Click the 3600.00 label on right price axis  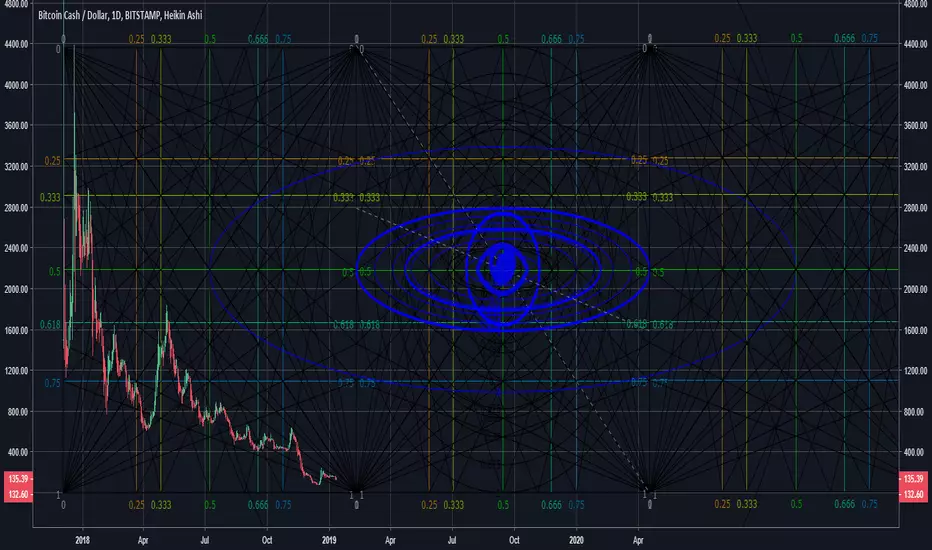click(x=914, y=125)
